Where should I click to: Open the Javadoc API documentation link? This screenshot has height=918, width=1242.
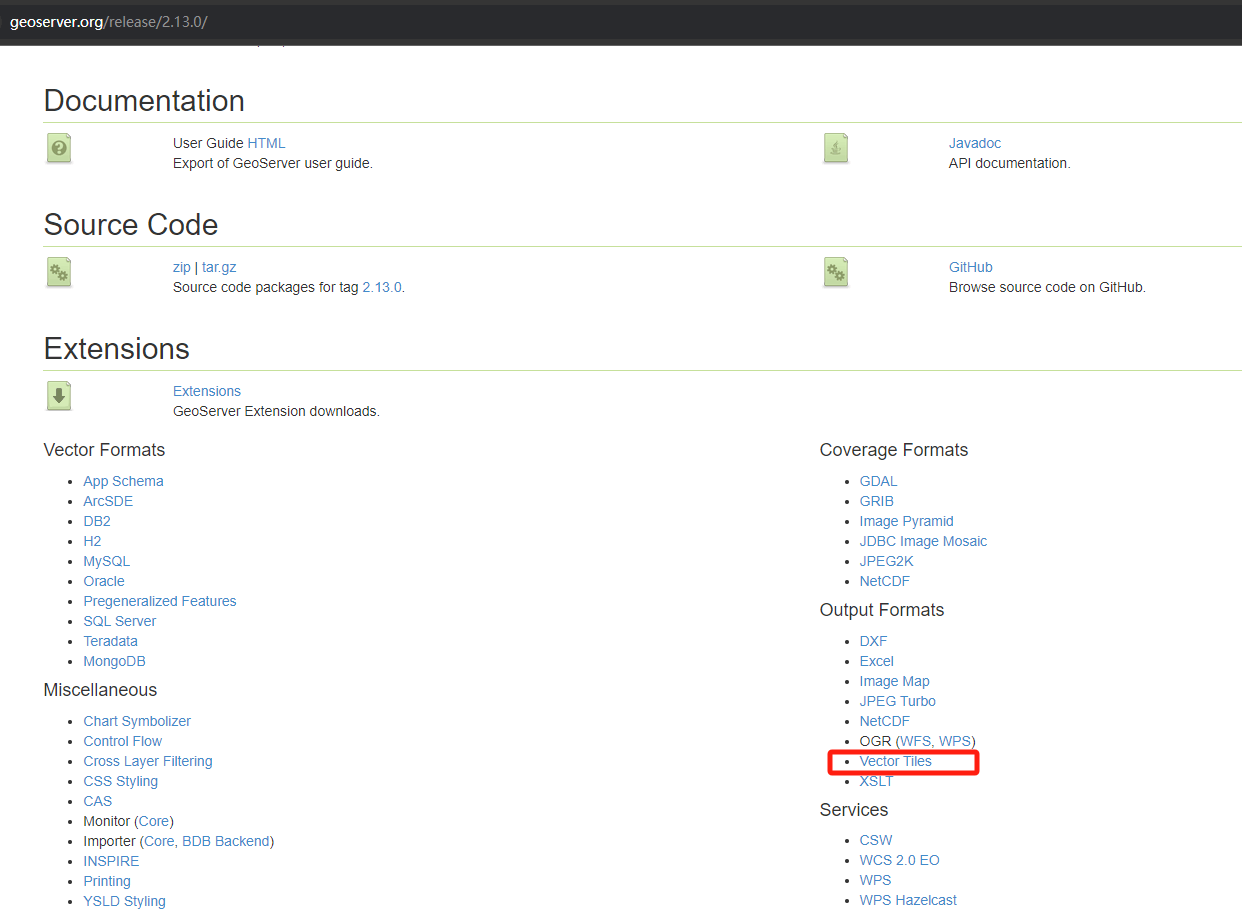click(x=974, y=143)
